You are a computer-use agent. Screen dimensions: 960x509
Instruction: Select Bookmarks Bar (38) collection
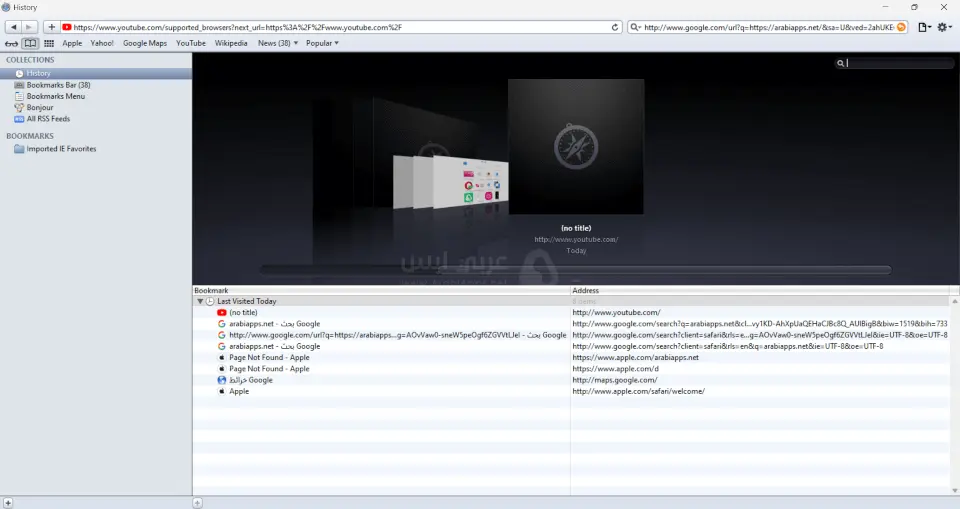58,85
